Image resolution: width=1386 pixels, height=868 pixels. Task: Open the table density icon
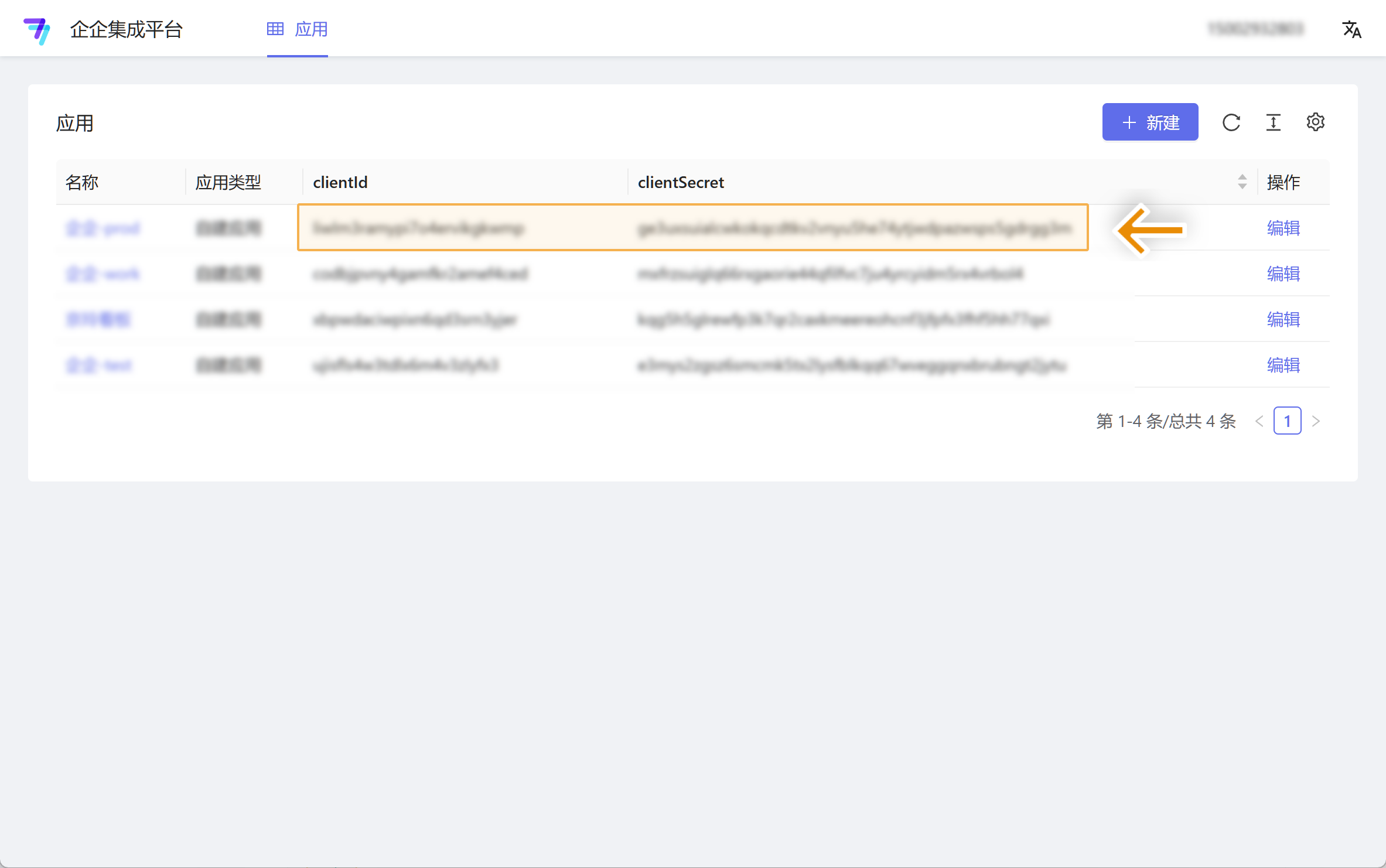click(1274, 122)
